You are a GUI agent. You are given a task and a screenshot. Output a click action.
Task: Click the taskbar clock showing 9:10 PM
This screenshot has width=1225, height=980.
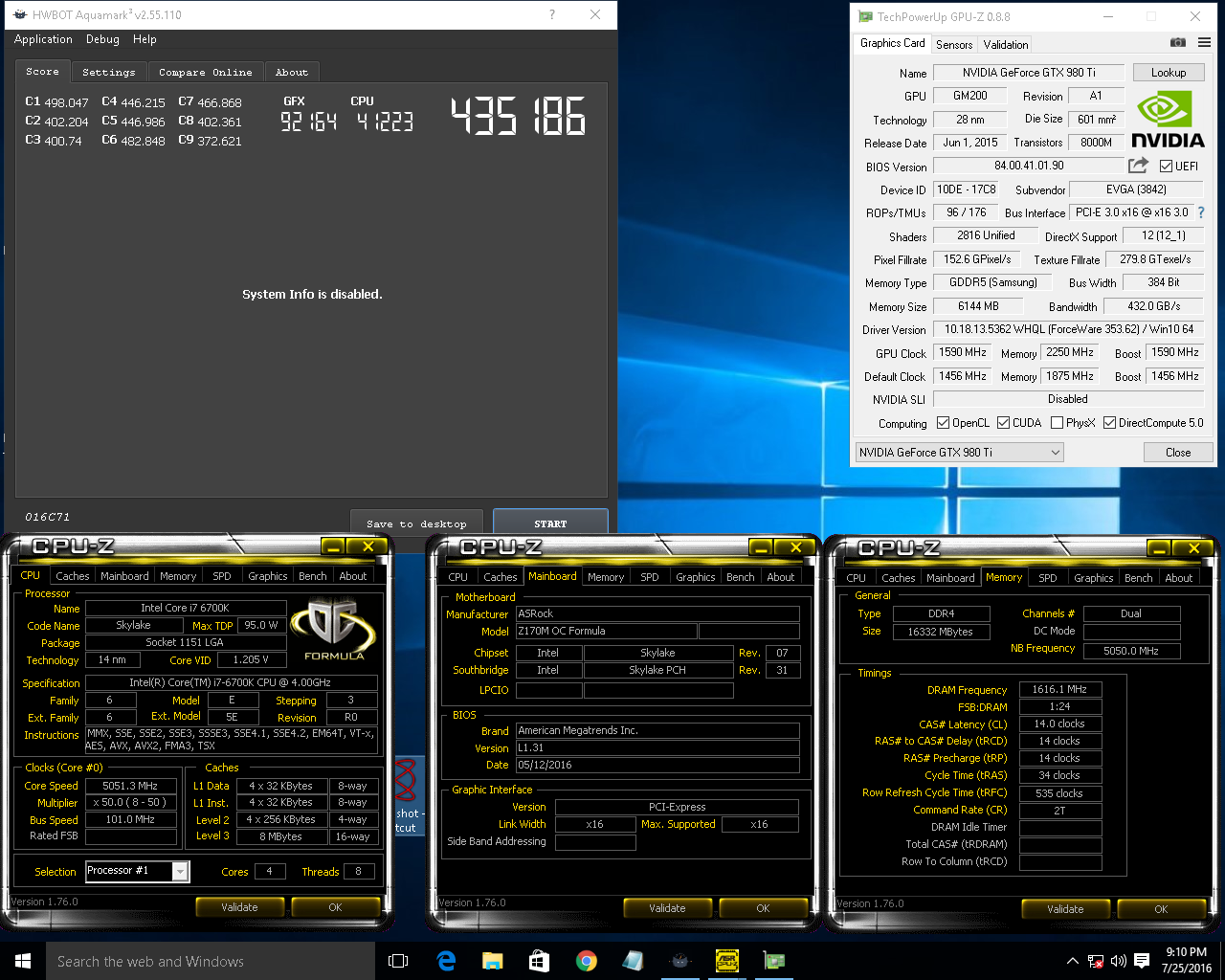1187,961
